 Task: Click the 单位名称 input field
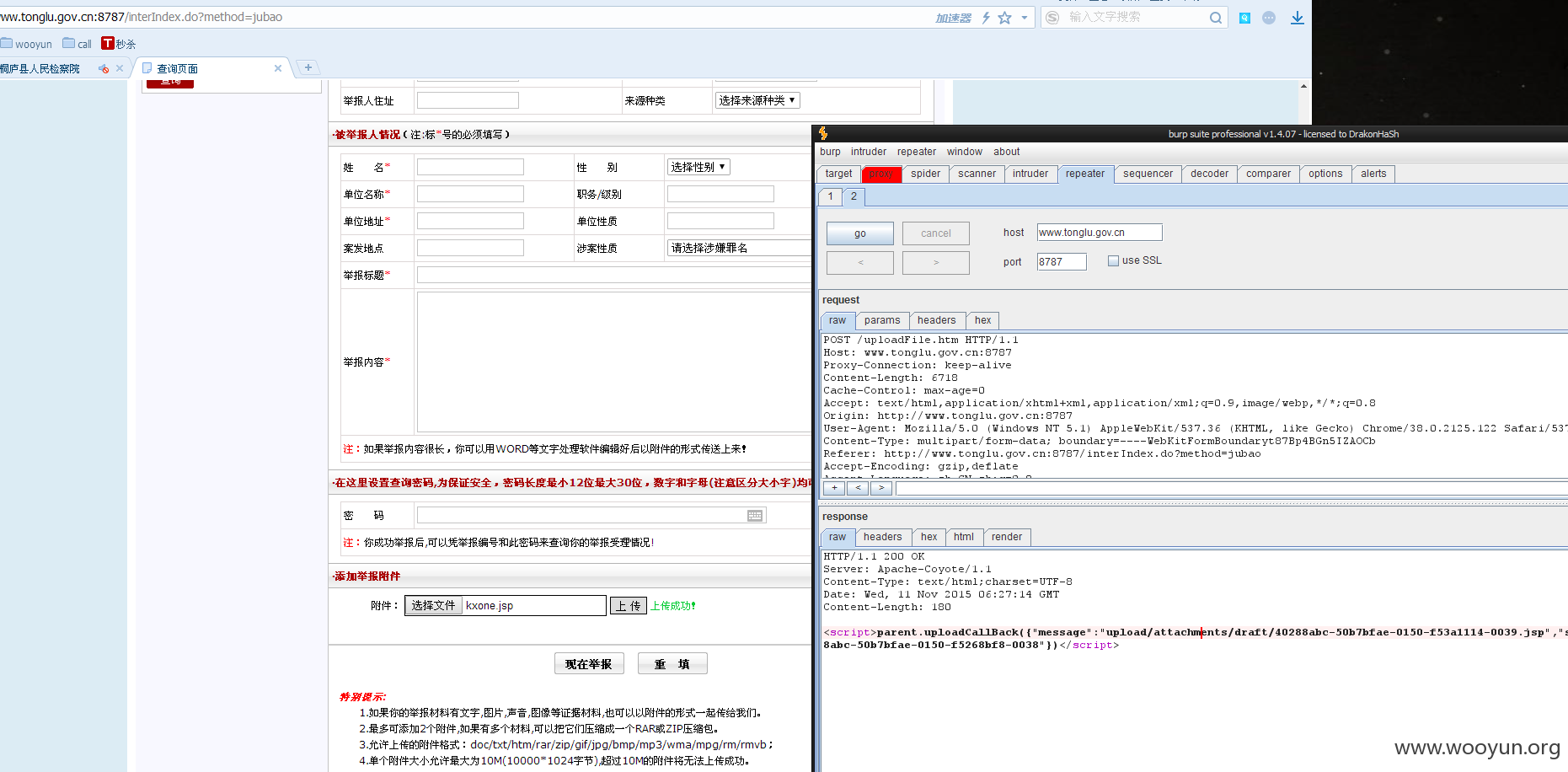470,194
